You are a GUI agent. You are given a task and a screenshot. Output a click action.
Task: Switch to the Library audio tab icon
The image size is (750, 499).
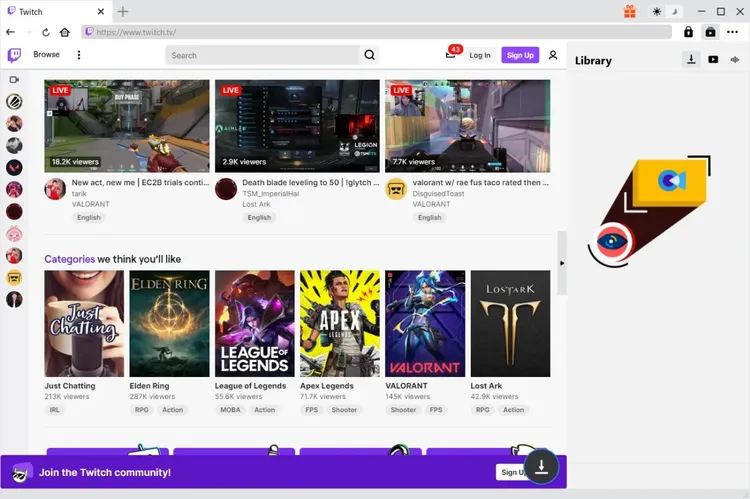735,60
